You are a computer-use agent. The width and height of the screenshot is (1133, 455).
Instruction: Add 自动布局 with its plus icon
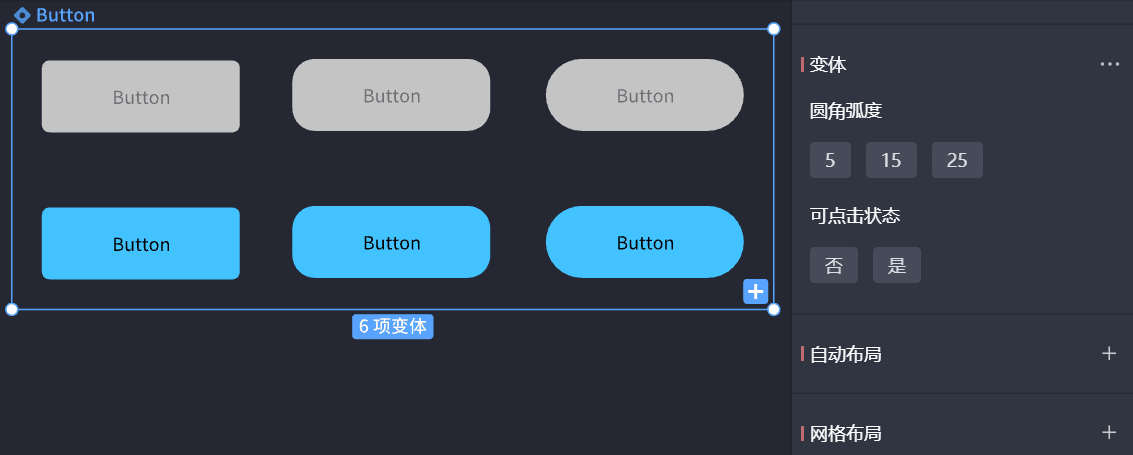click(x=1108, y=353)
